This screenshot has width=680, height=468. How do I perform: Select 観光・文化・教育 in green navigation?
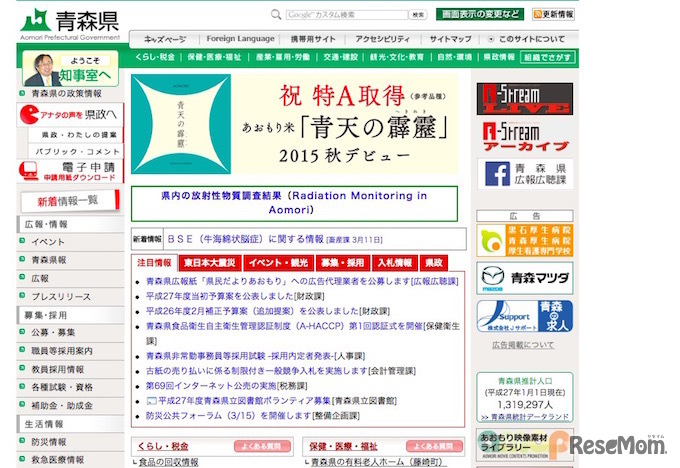397,57
